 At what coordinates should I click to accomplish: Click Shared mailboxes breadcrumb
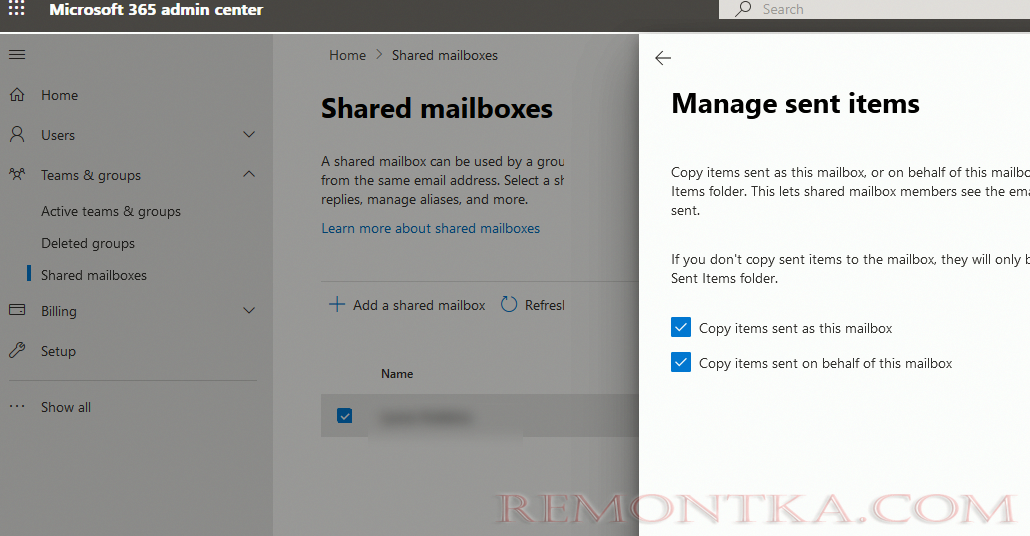[445, 56]
